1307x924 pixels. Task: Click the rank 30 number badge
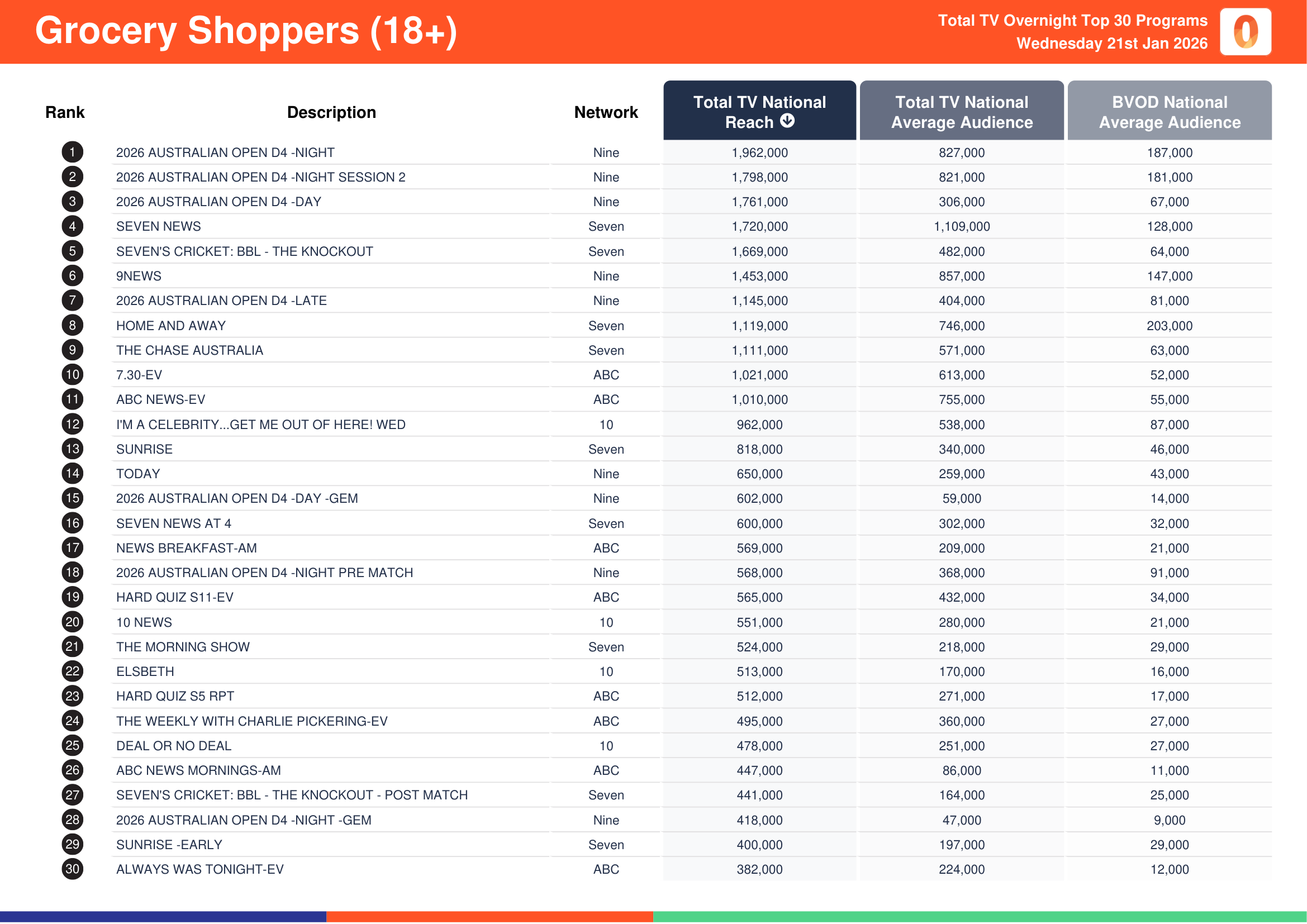coord(72,869)
